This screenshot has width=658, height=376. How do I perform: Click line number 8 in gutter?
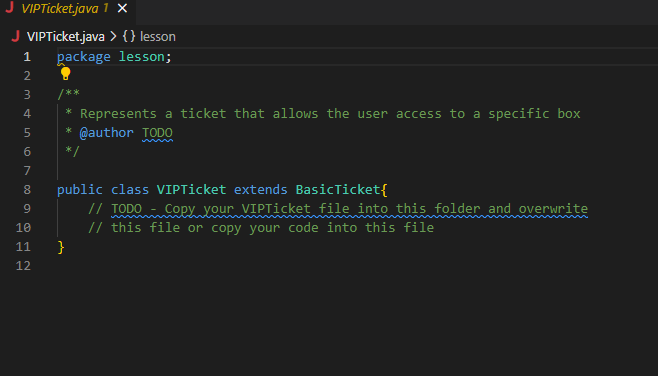click(27, 190)
